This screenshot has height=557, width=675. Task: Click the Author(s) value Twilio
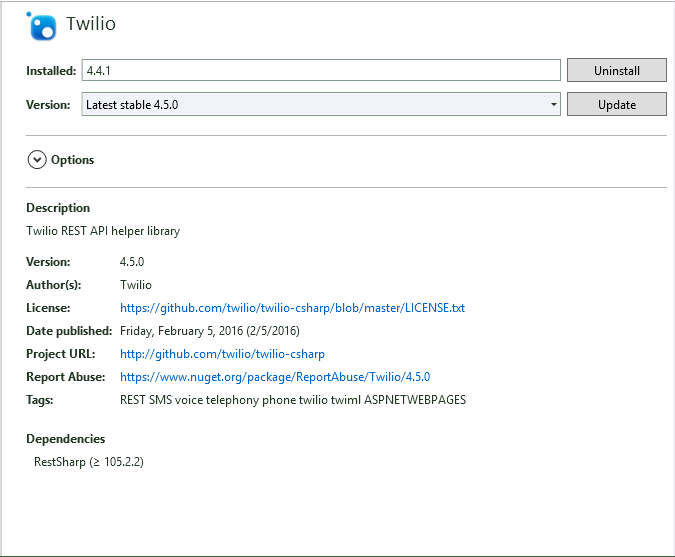click(x=136, y=285)
